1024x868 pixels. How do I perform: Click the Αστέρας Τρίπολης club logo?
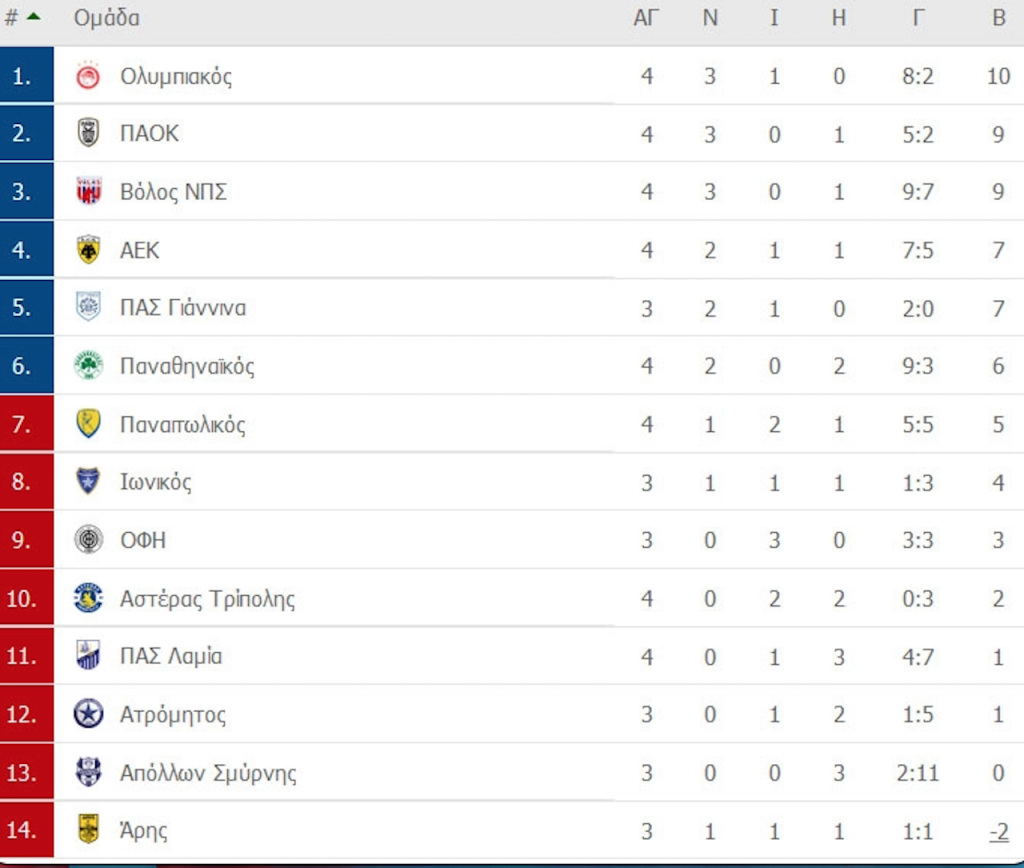[x=89, y=598]
